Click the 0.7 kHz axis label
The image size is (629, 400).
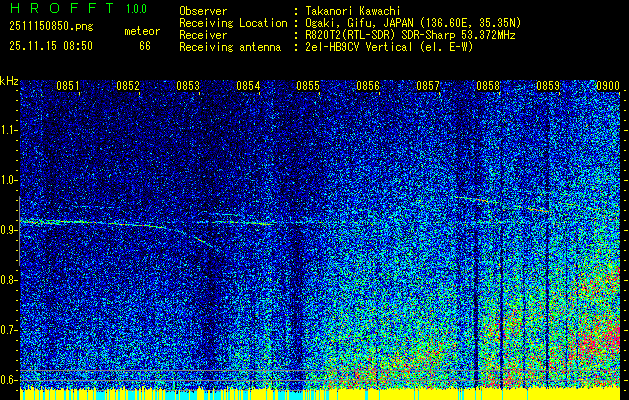[x=8, y=330]
